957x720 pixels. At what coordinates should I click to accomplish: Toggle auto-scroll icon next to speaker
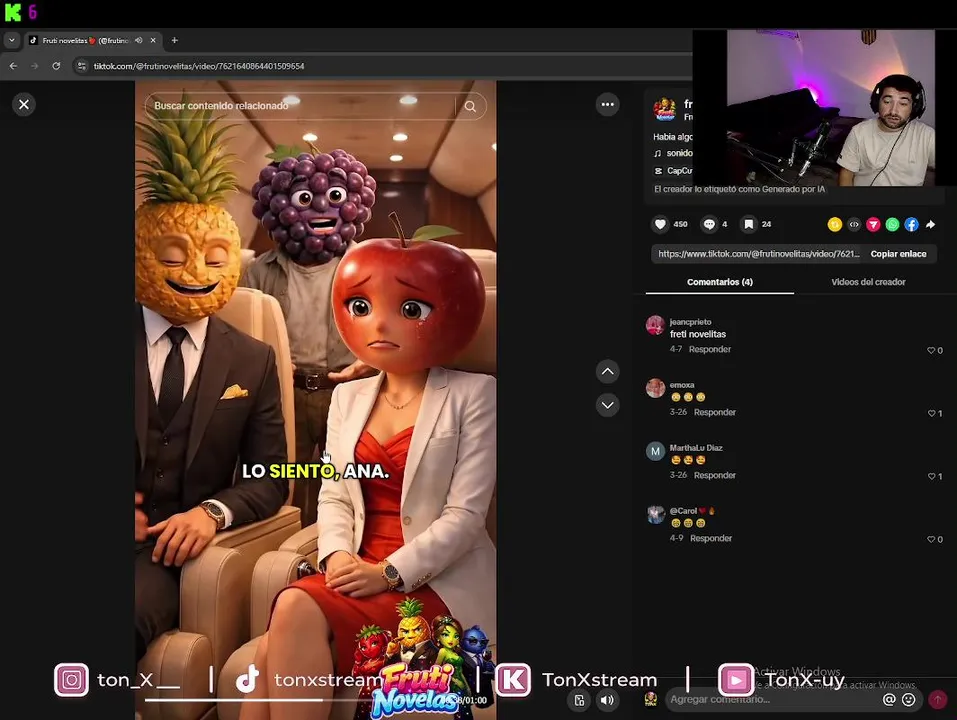pyautogui.click(x=579, y=700)
